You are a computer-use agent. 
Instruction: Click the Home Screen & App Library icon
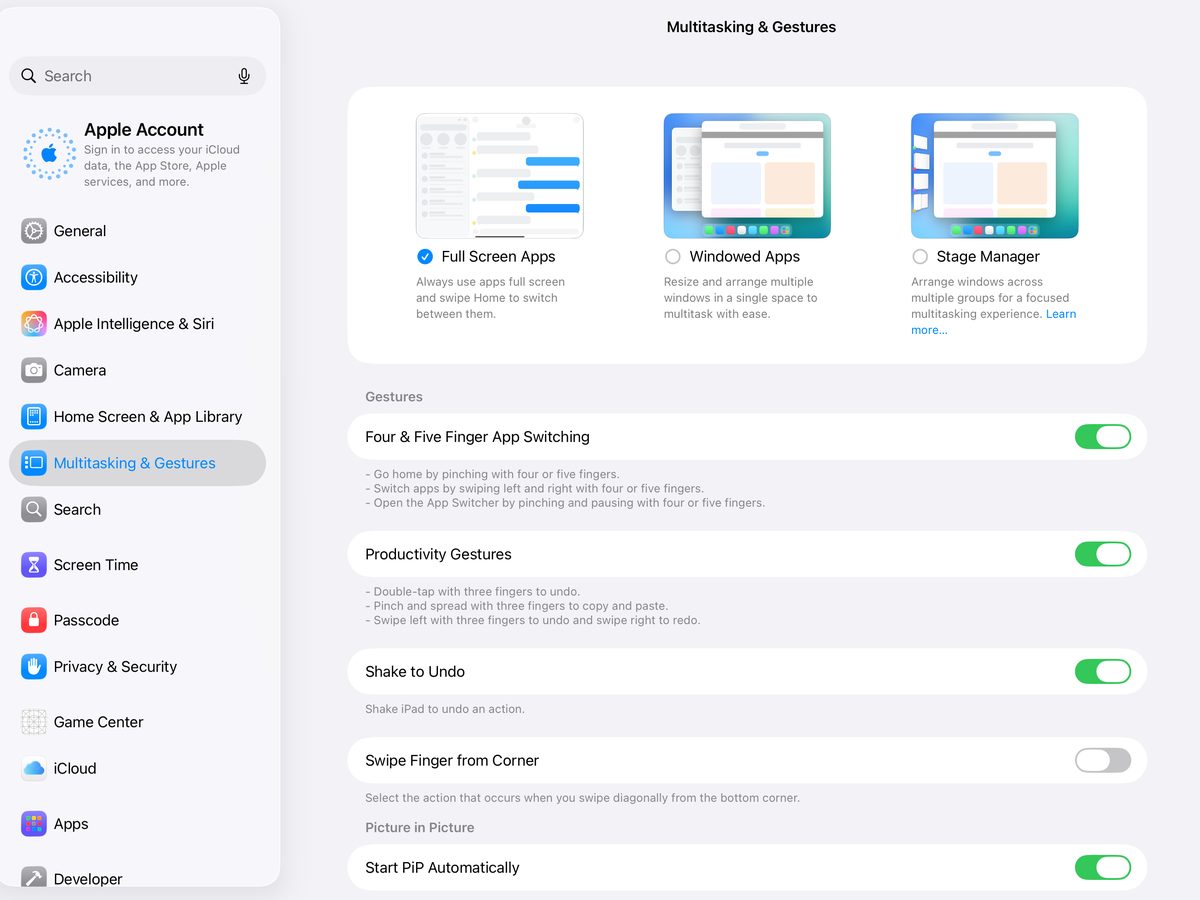pyautogui.click(x=34, y=417)
